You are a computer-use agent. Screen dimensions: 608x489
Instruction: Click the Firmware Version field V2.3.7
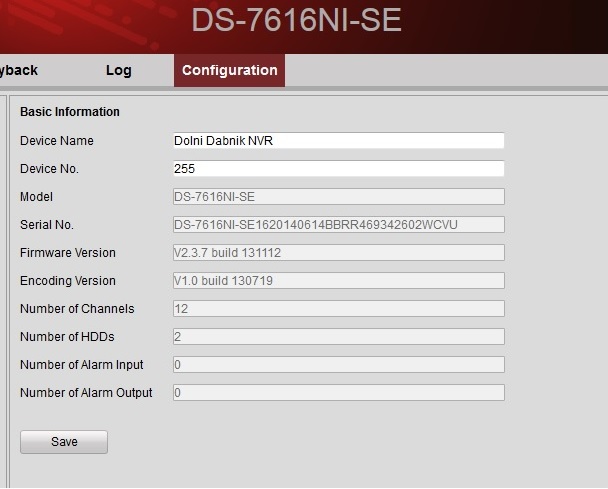(339, 252)
